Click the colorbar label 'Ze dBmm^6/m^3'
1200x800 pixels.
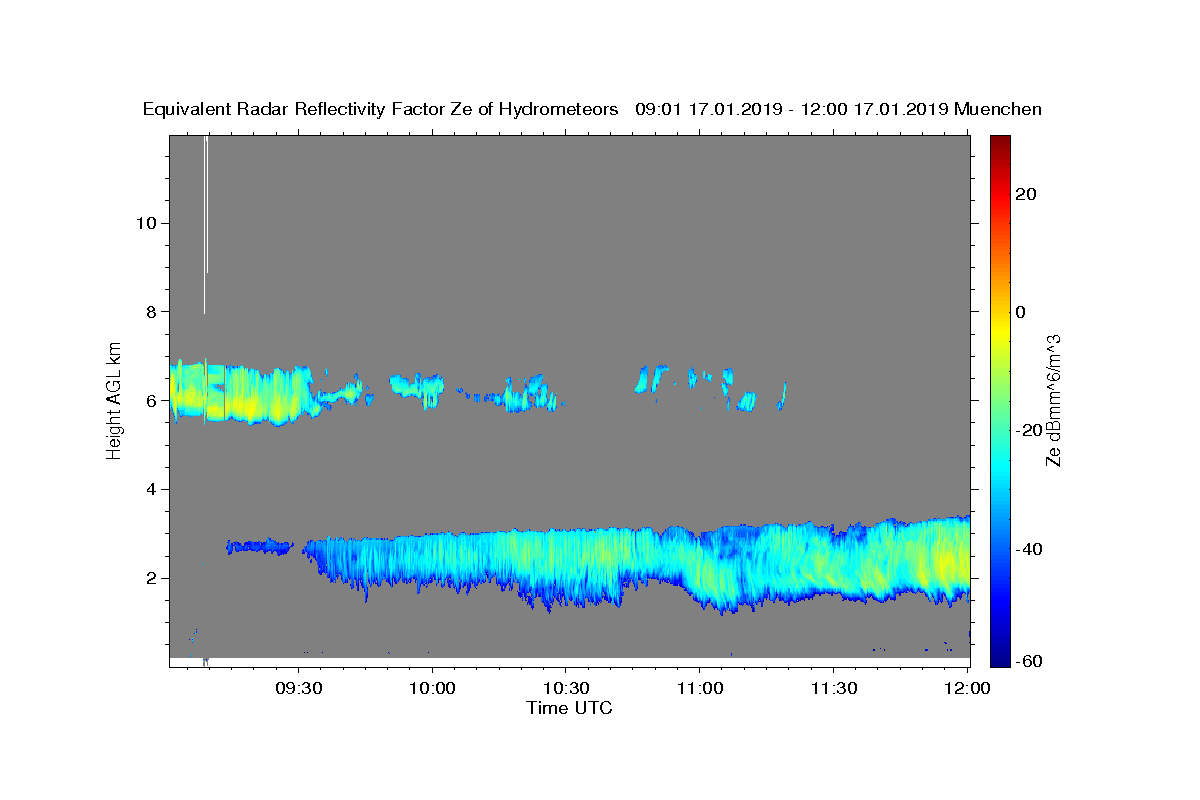1052,400
